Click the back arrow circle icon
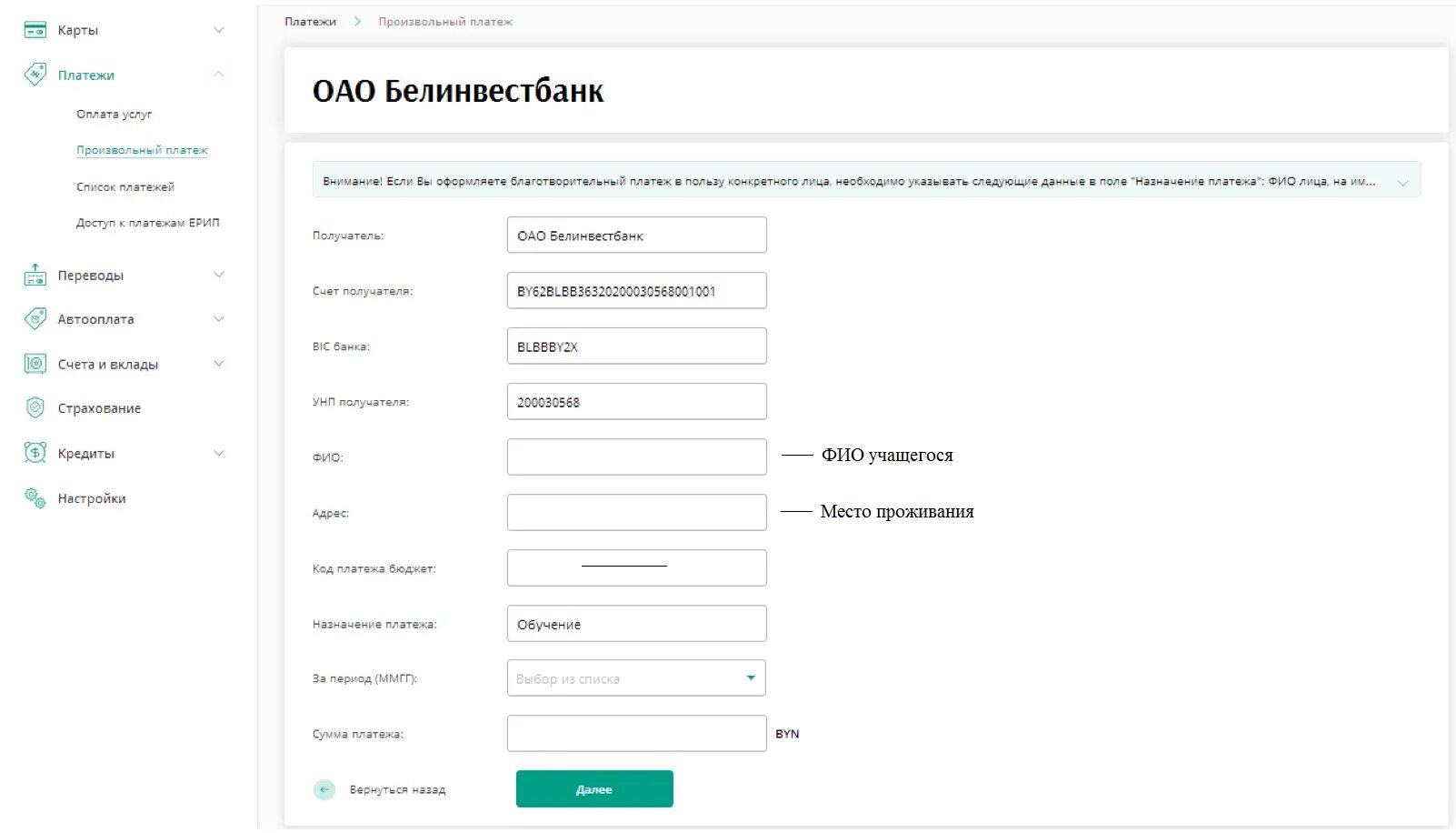1456x833 pixels. click(x=324, y=789)
